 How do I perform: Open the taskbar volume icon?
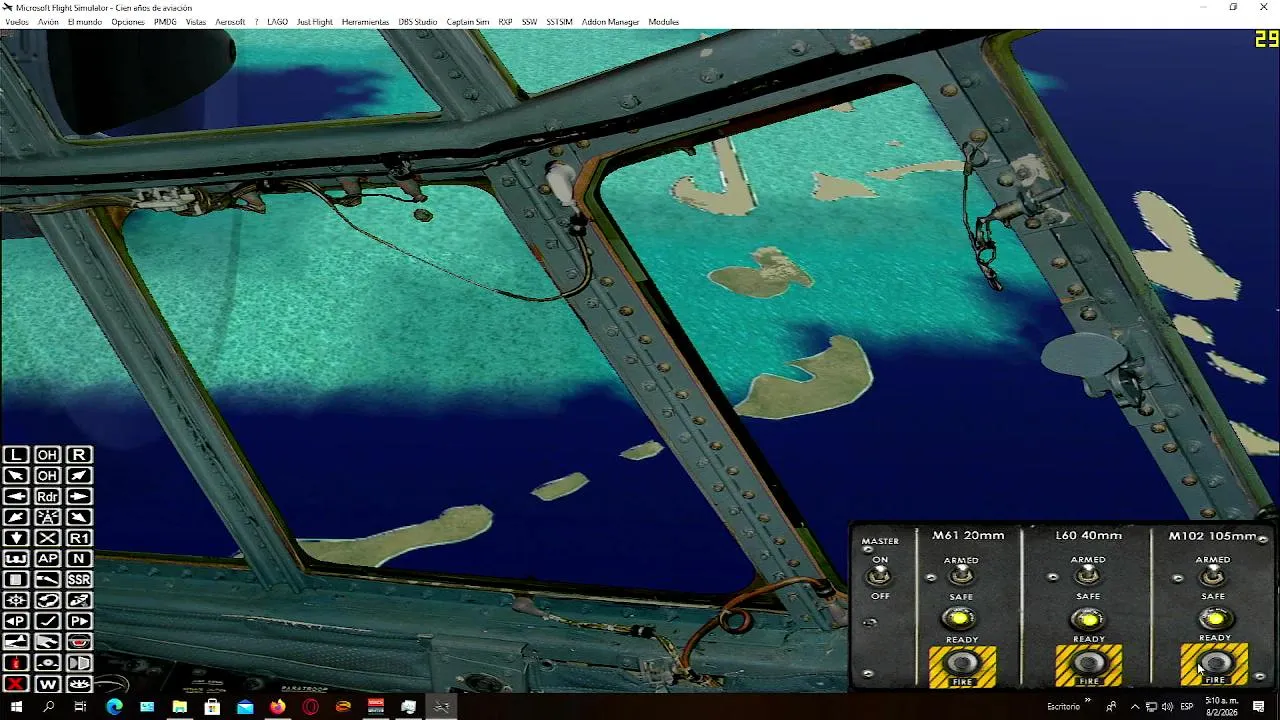[x=1167, y=707]
